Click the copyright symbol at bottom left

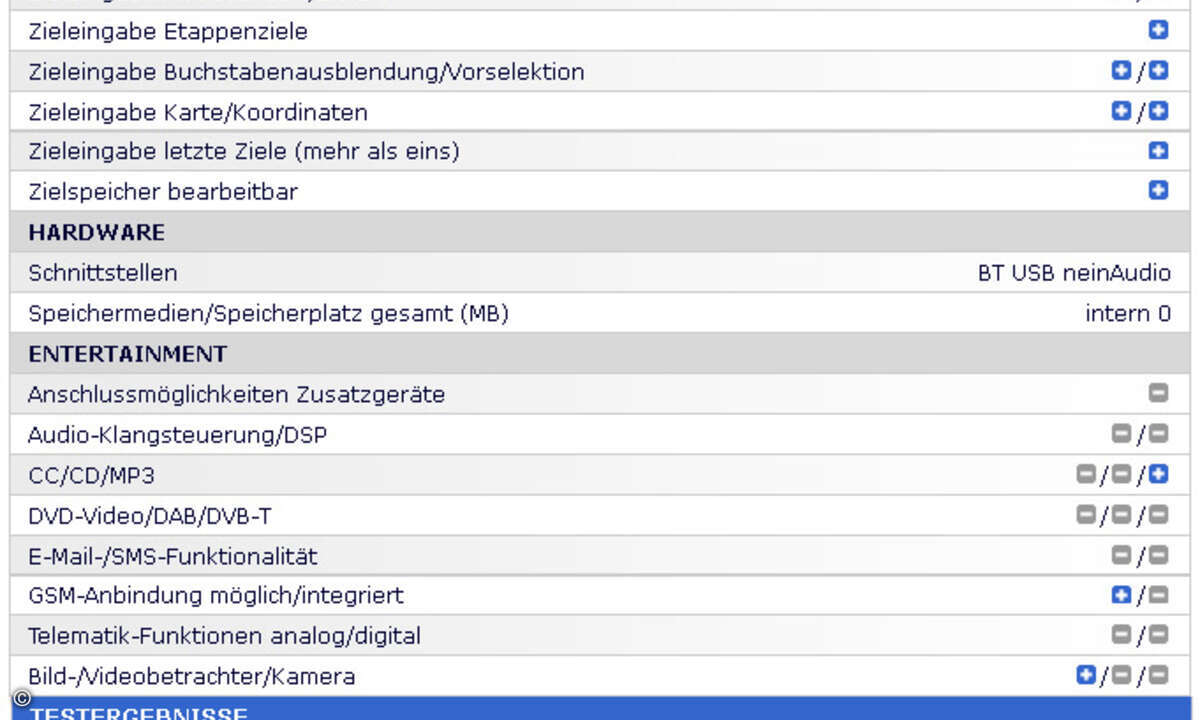pyautogui.click(x=22, y=699)
